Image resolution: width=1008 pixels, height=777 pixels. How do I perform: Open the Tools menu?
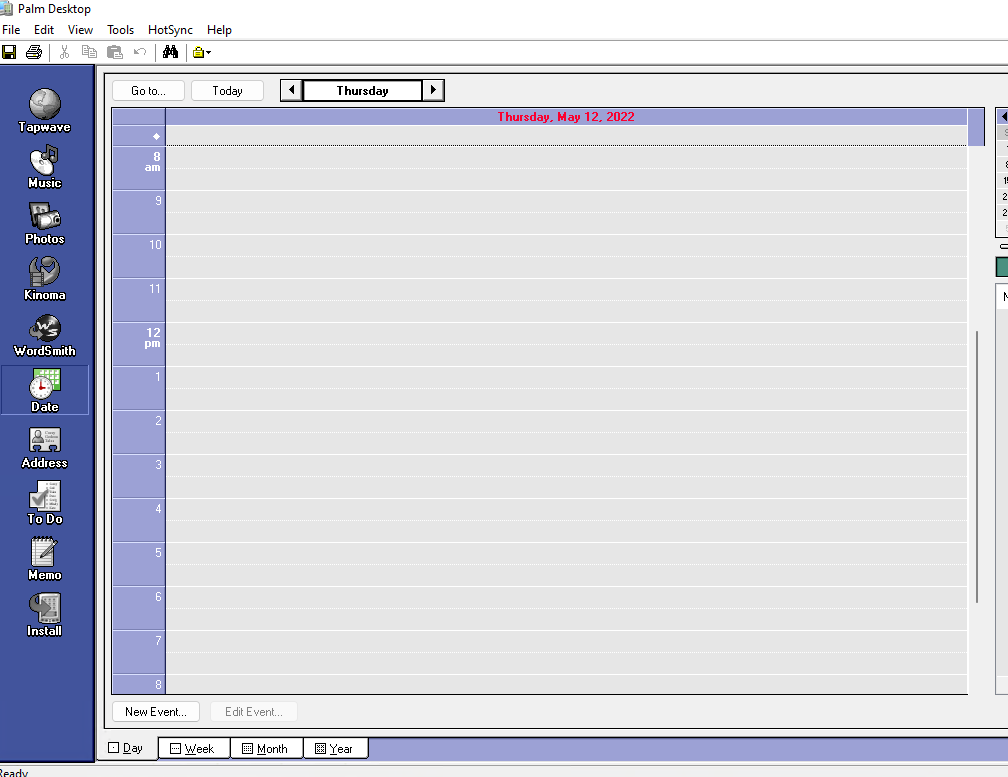coord(120,29)
